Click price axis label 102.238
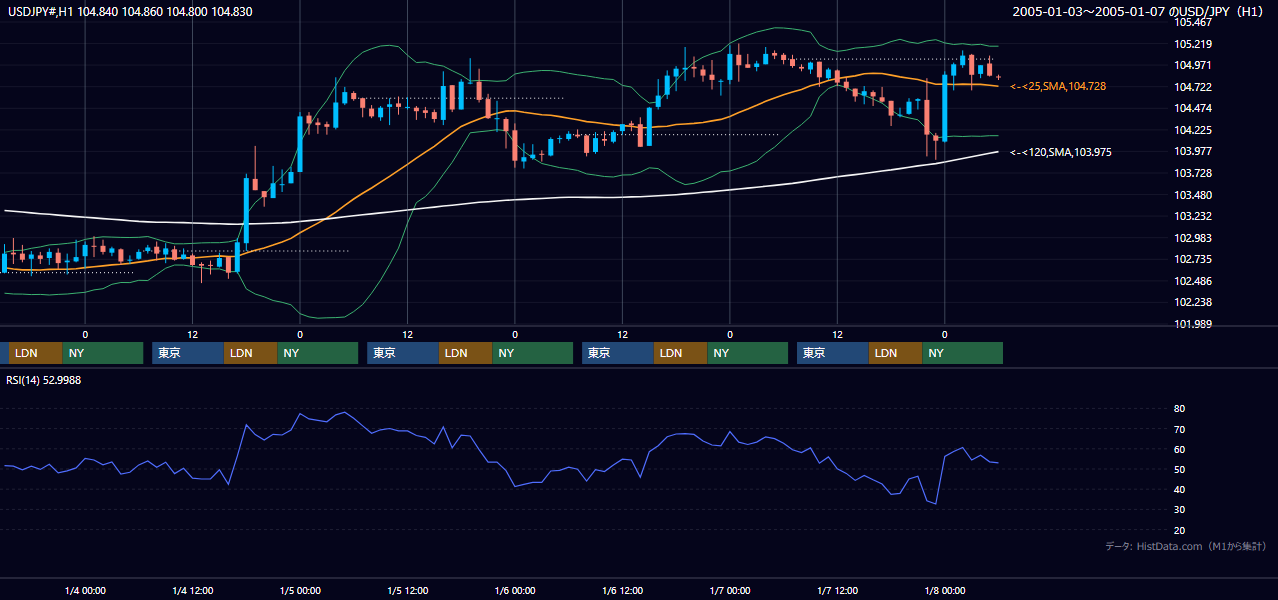The width and height of the screenshot is (1278, 600). tap(1195, 302)
